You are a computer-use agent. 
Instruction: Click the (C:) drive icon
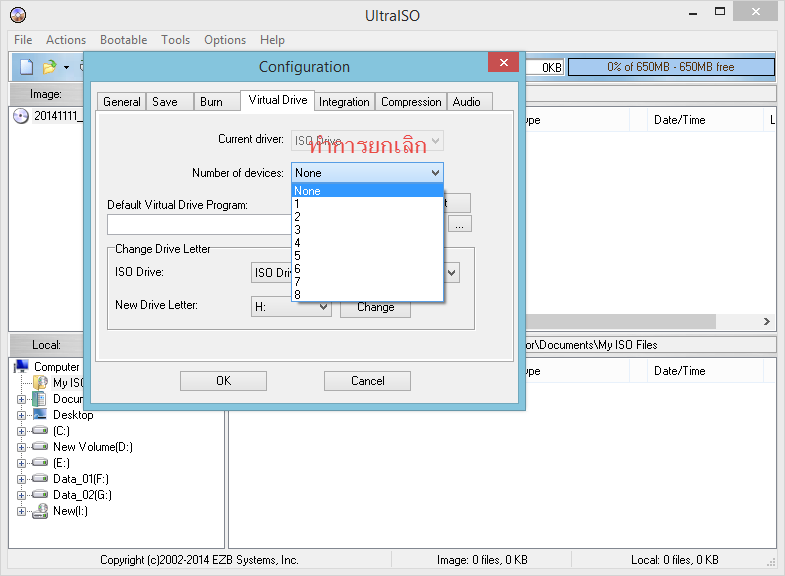(x=40, y=430)
